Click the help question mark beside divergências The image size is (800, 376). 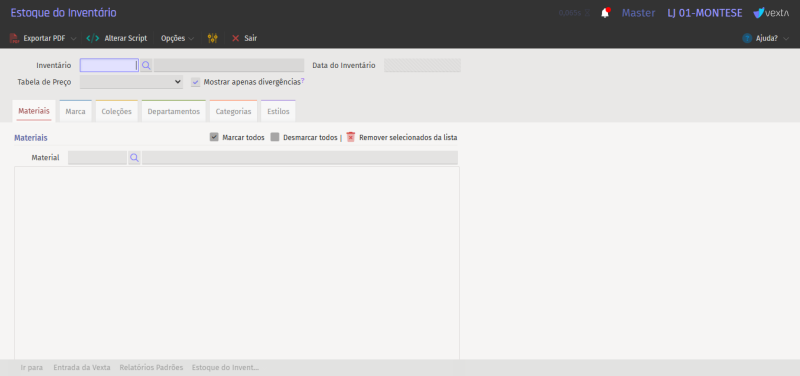[x=303, y=80]
